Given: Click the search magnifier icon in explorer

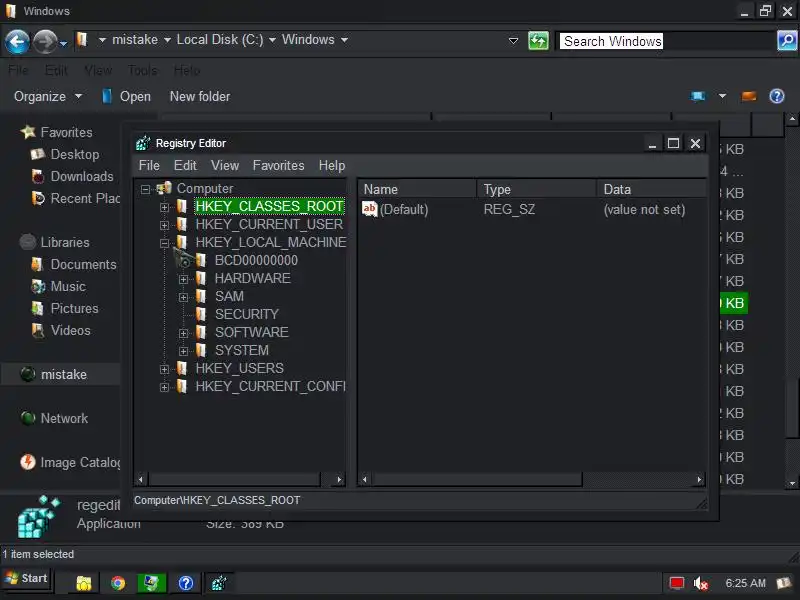Looking at the screenshot, I should pos(787,40).
